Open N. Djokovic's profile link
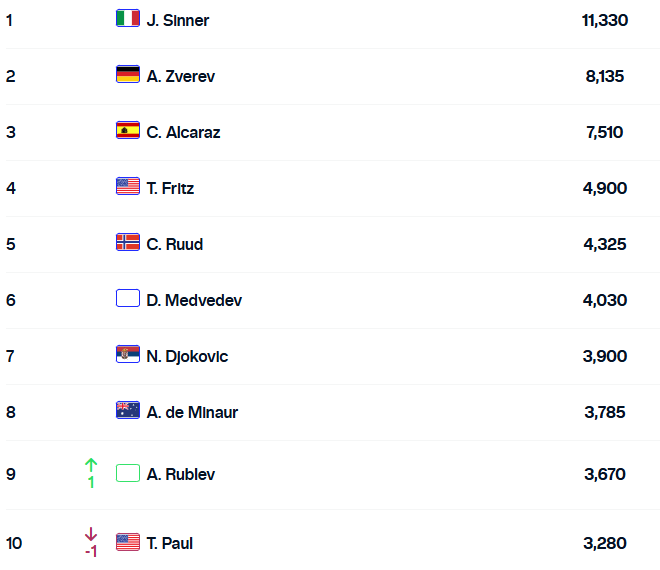The height and width of the screenshot is (570, 660). tap(187, 356)
